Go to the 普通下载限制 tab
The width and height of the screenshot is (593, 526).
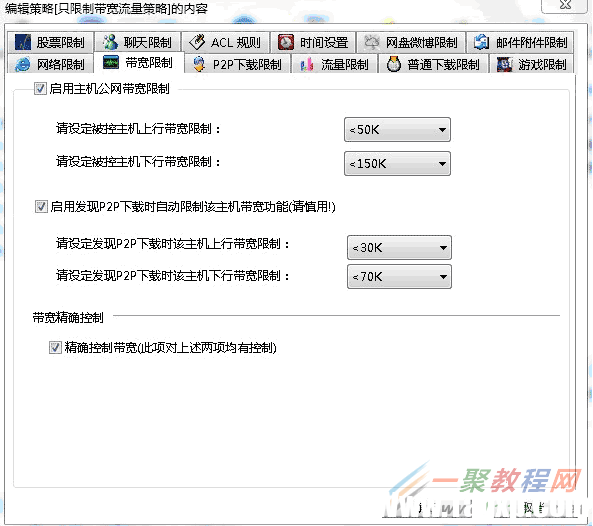pyautogui.click(x=433, y=64)
